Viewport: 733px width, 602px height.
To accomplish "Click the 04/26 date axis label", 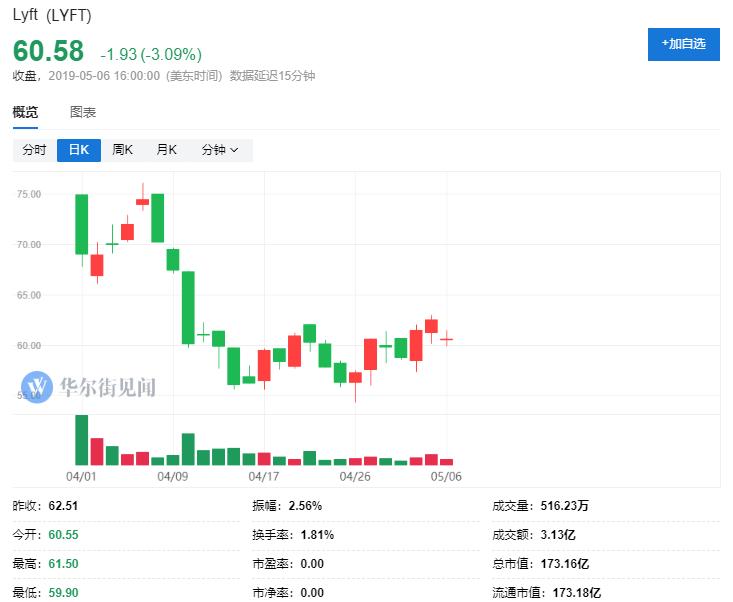I will (x=355, y=476).
